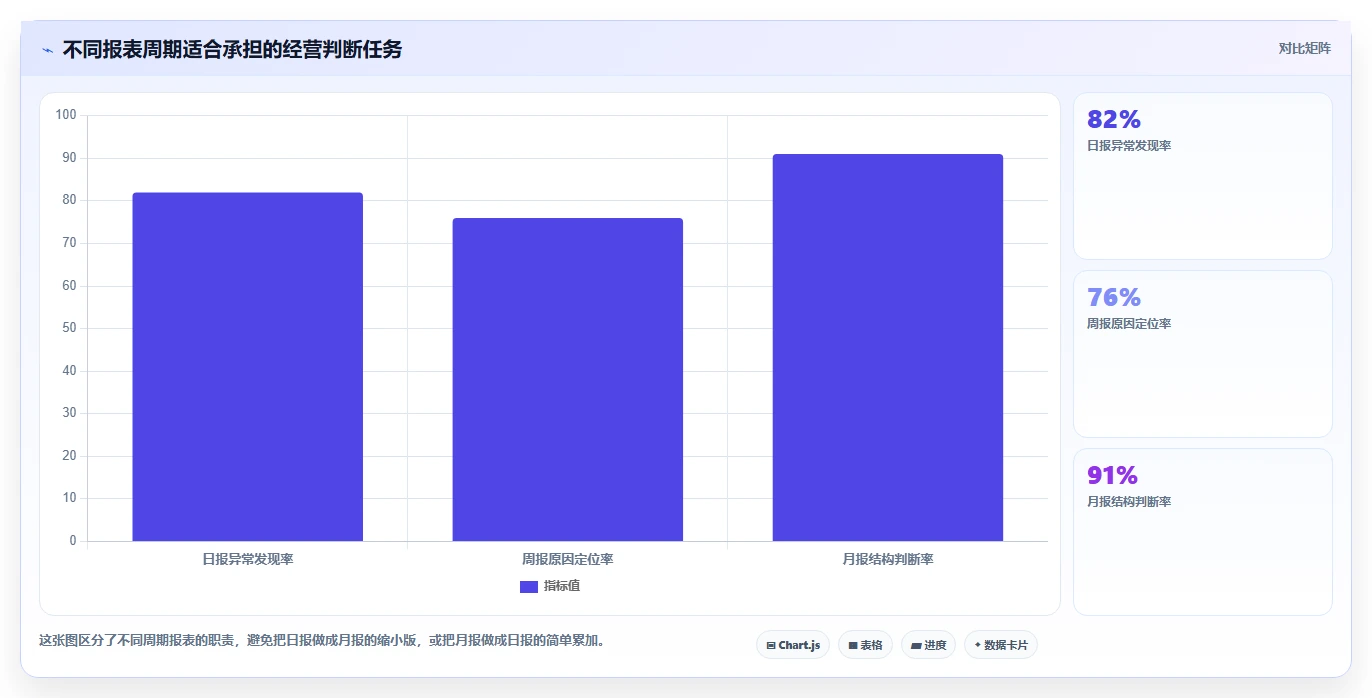
Task: Click the 76% value card
Action: coord(1202,354)
